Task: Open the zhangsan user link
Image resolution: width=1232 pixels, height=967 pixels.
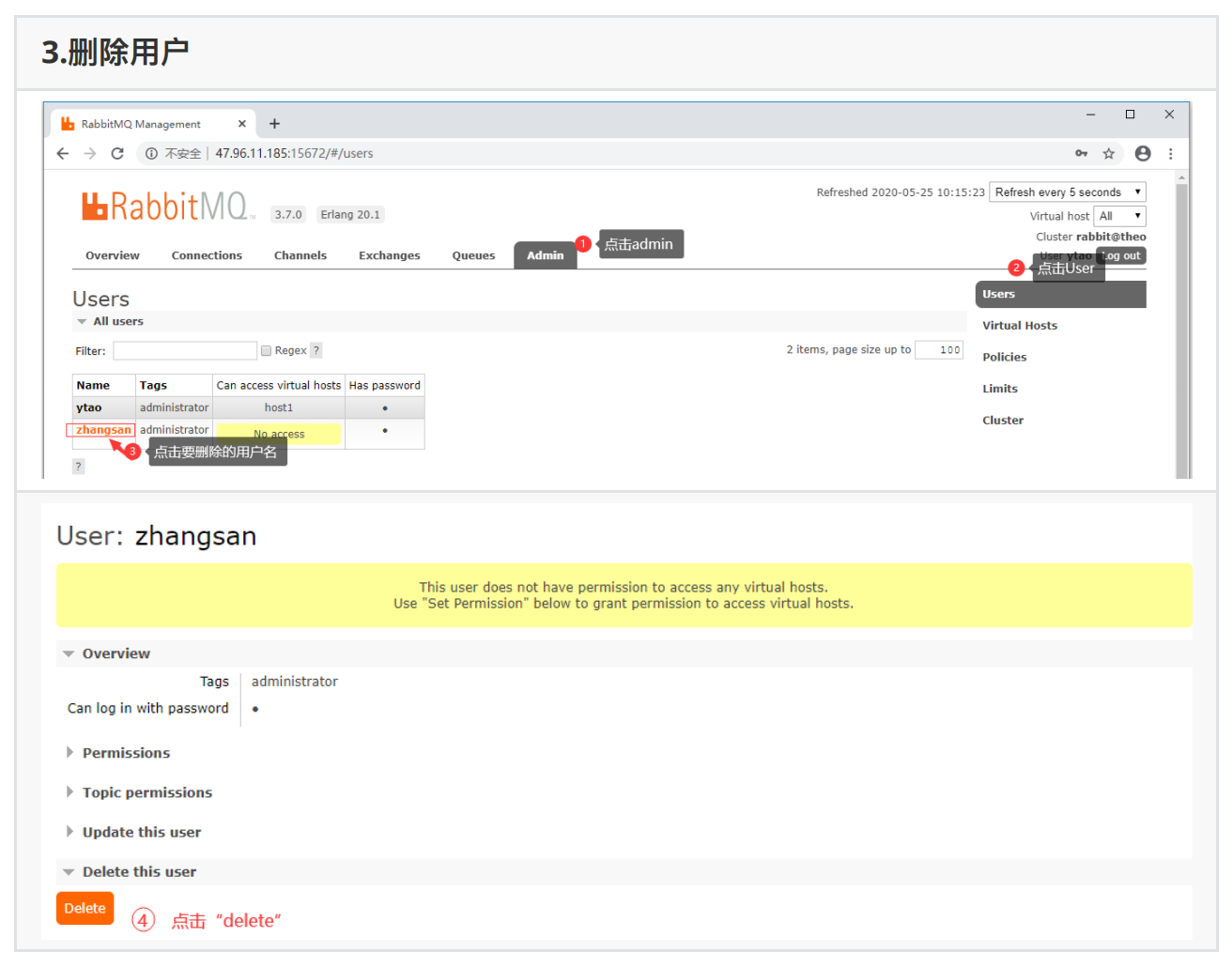Action: 103,430
